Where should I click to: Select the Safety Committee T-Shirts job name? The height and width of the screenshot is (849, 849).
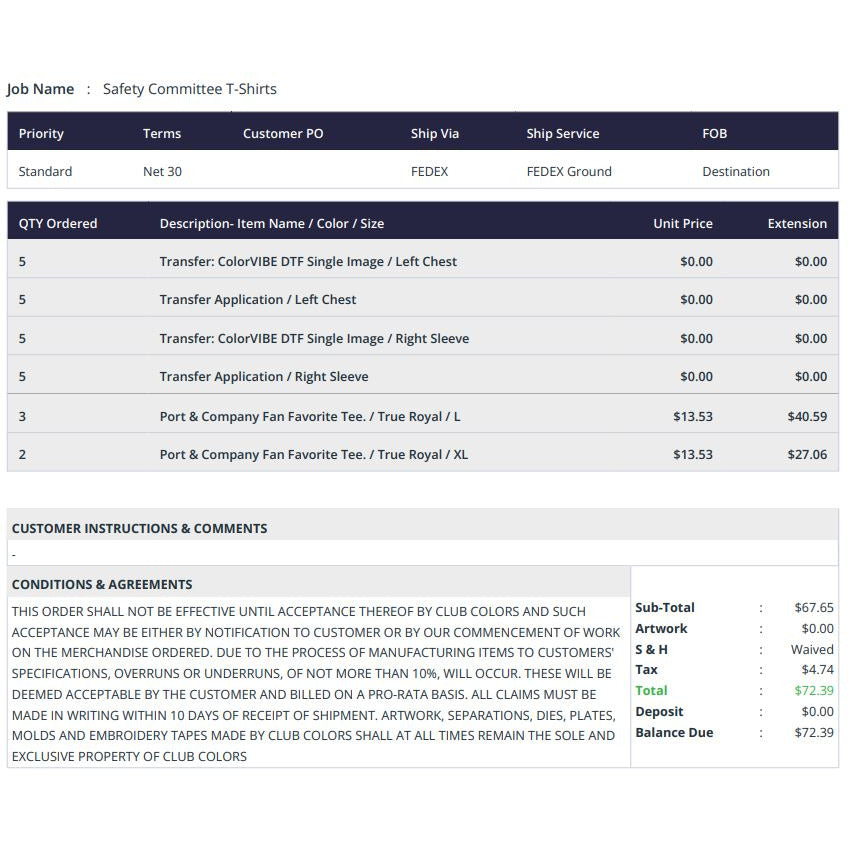(x=190, y=89)
